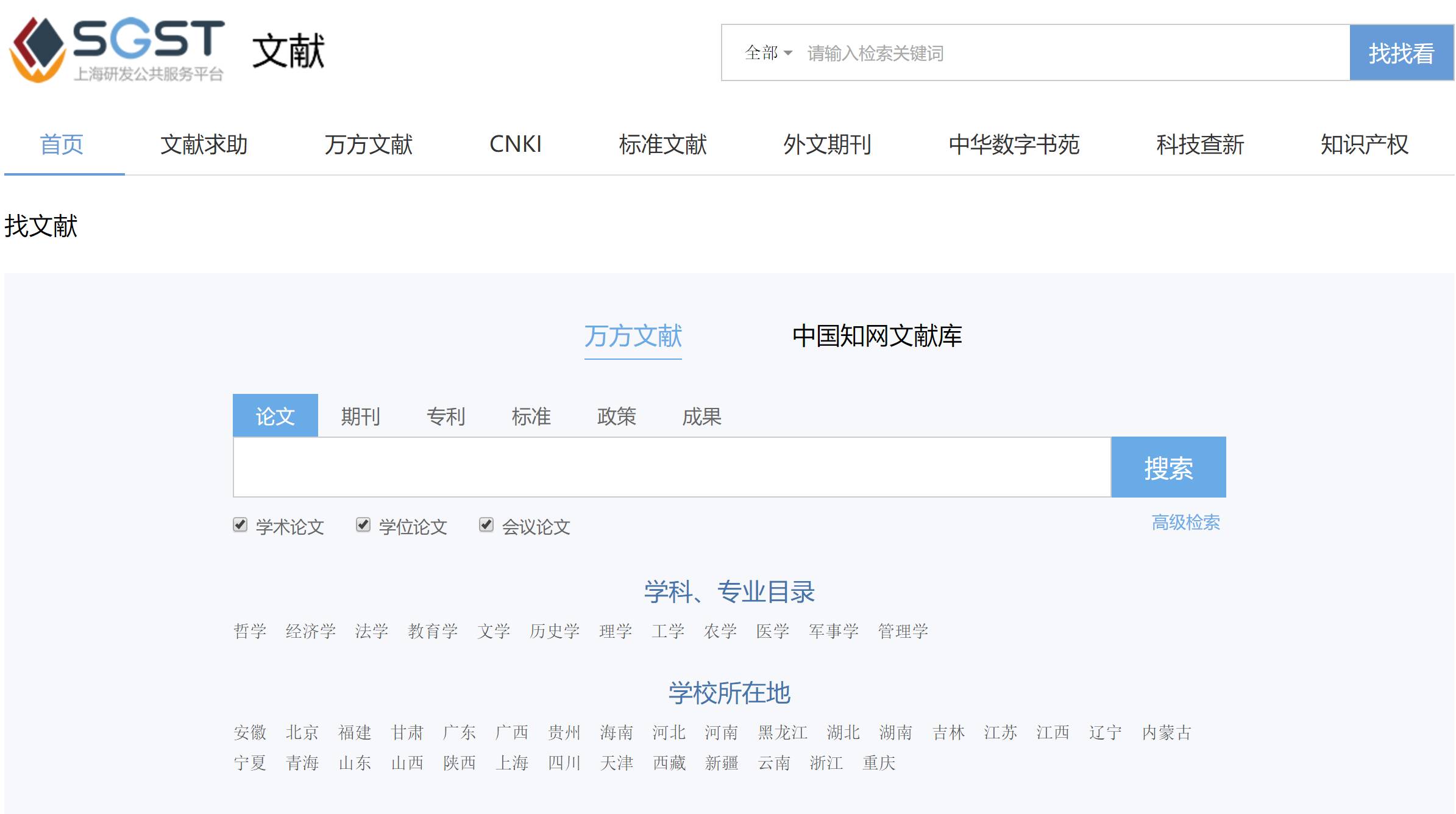The height and width of the screenshot is (814, 1456).
Task: Open the 文献求助 menu item
Action: click(204, 145)
